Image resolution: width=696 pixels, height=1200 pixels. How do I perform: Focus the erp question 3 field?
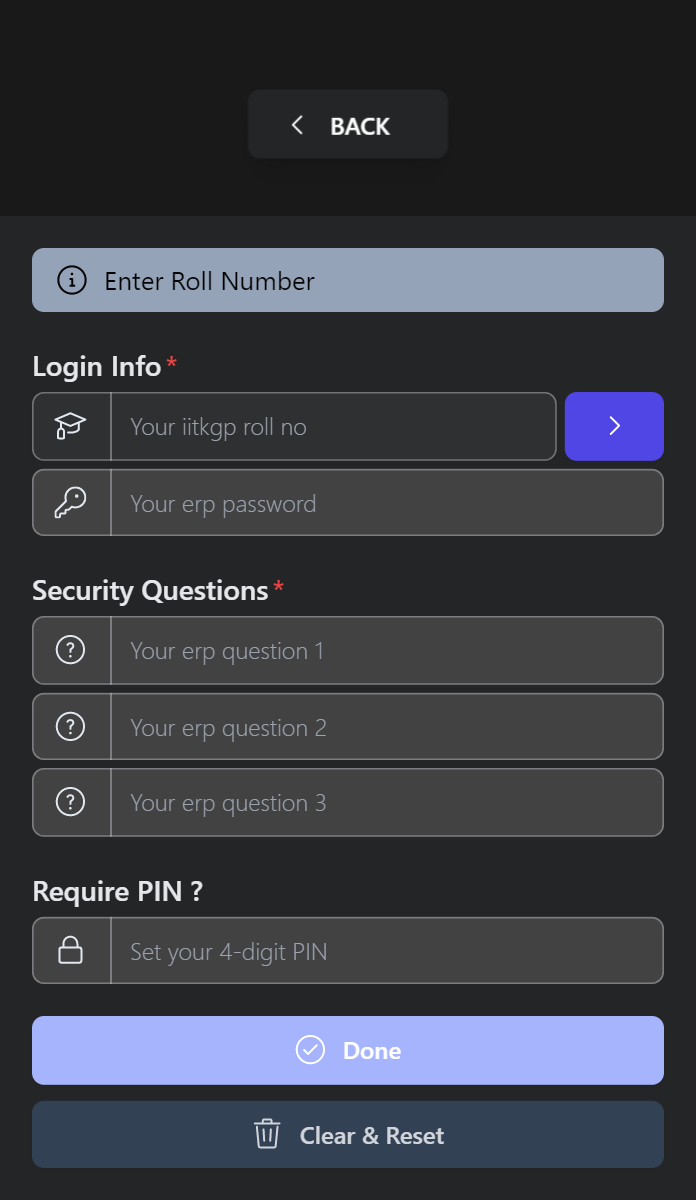click(x=387, y=802)
